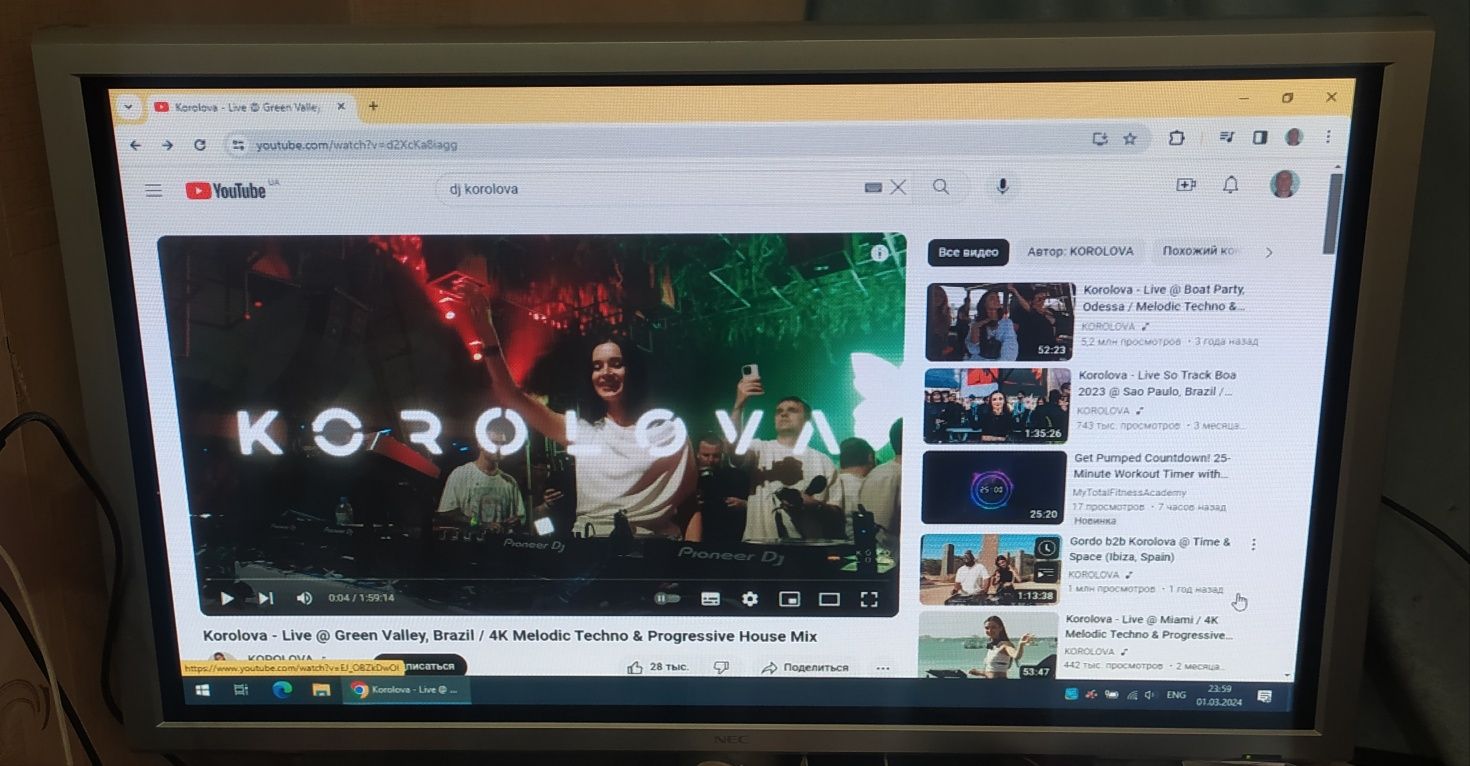
Task: Like the video with 28 тыс.
Action: [x=657, y=667]
